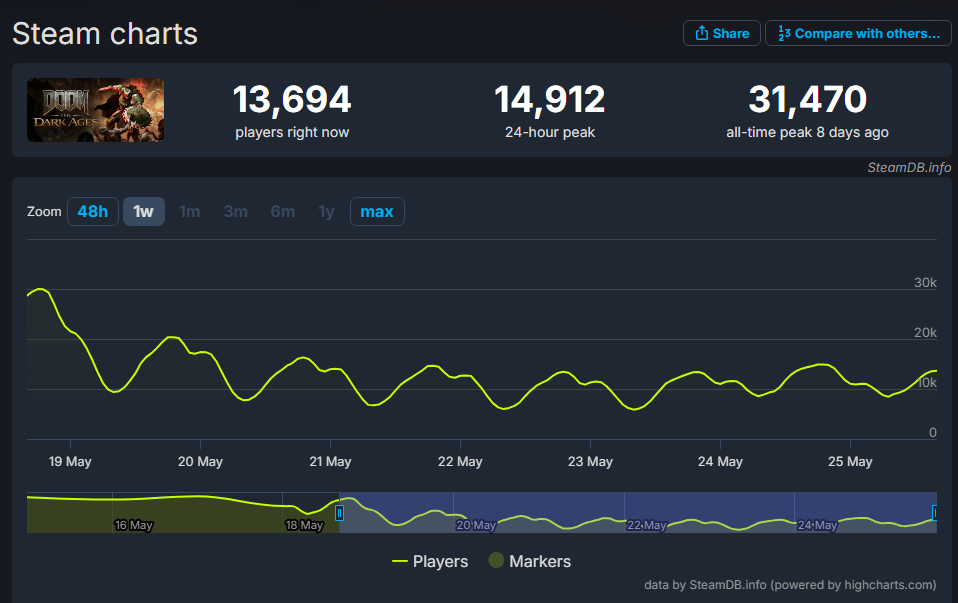Click the 25 May axis label
The height and width of the screenshot is (603, 958).
coord(850,462)
